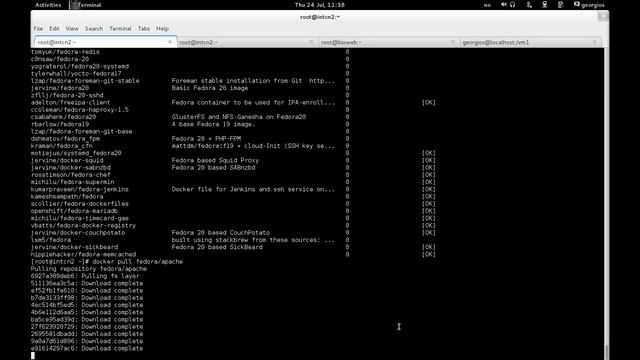Click the row 'openshift/fedora-mariadb'
The height and width of the screenshot is (360, 640).
point(233,211)
